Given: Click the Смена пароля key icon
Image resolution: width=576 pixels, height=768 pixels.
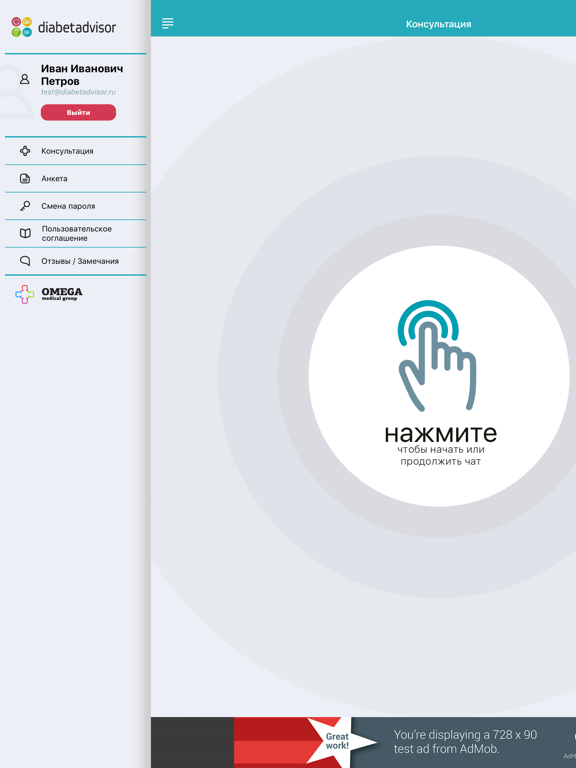Looking at the screenshot, I should coord(25,206).
